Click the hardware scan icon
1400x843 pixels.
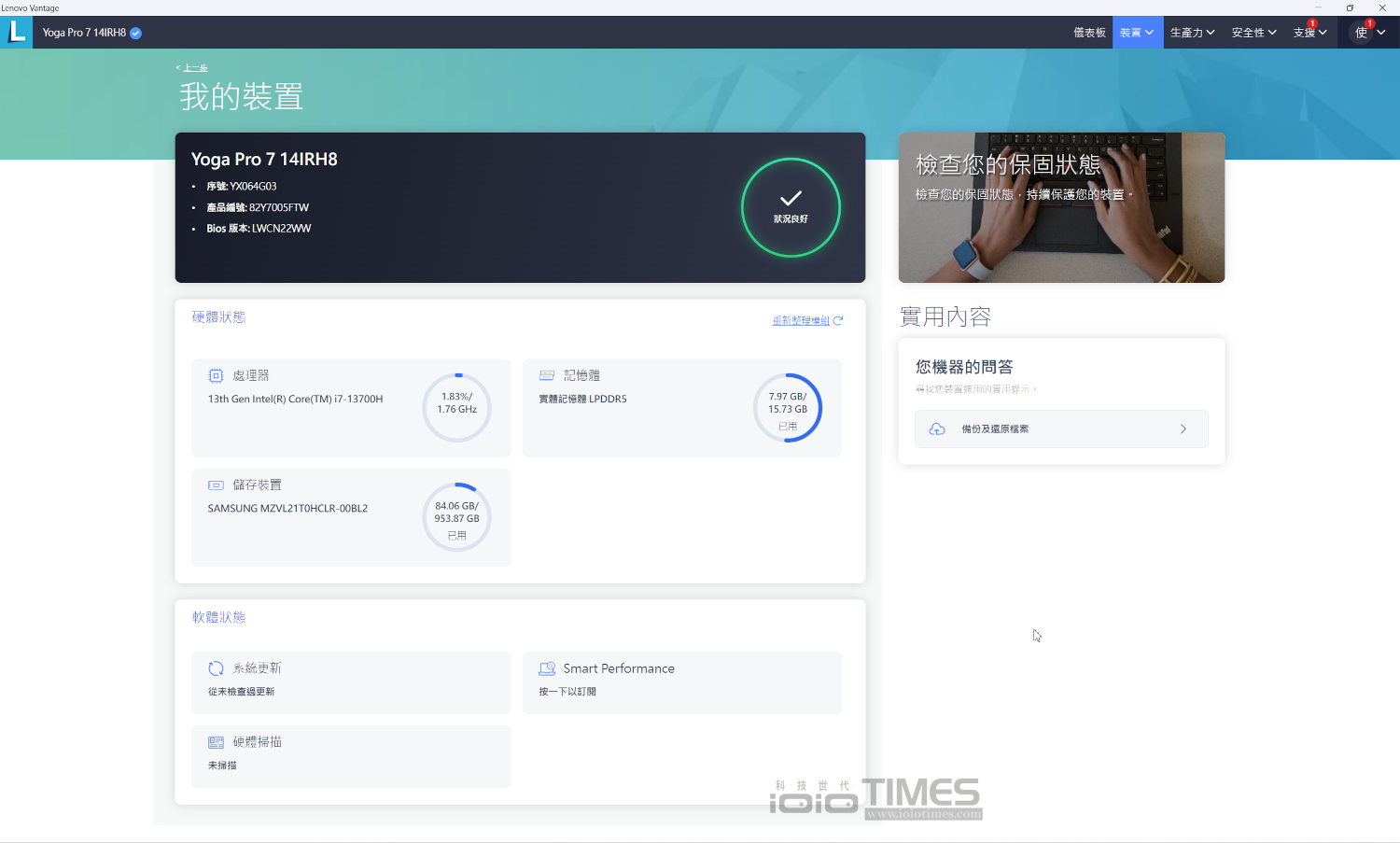[x=216, y=742]
